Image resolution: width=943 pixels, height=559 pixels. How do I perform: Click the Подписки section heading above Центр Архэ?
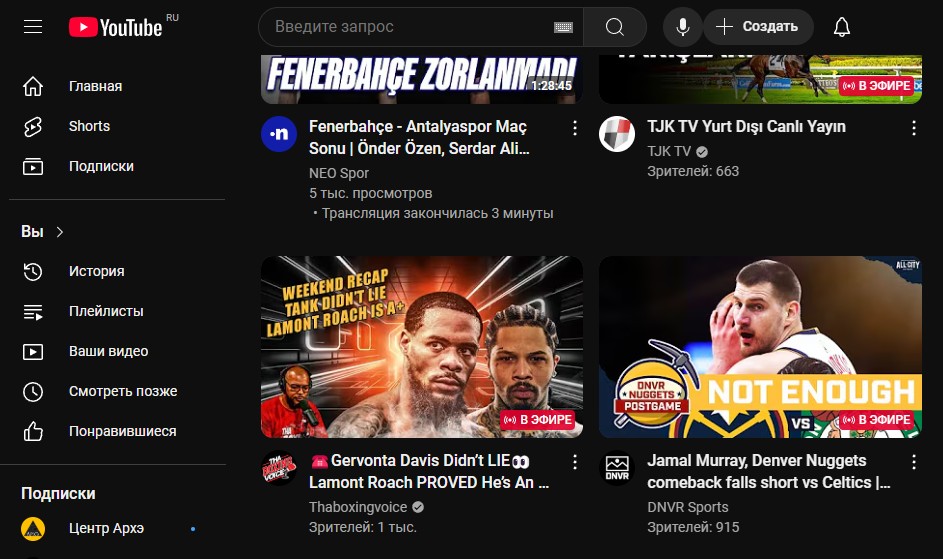58,493
